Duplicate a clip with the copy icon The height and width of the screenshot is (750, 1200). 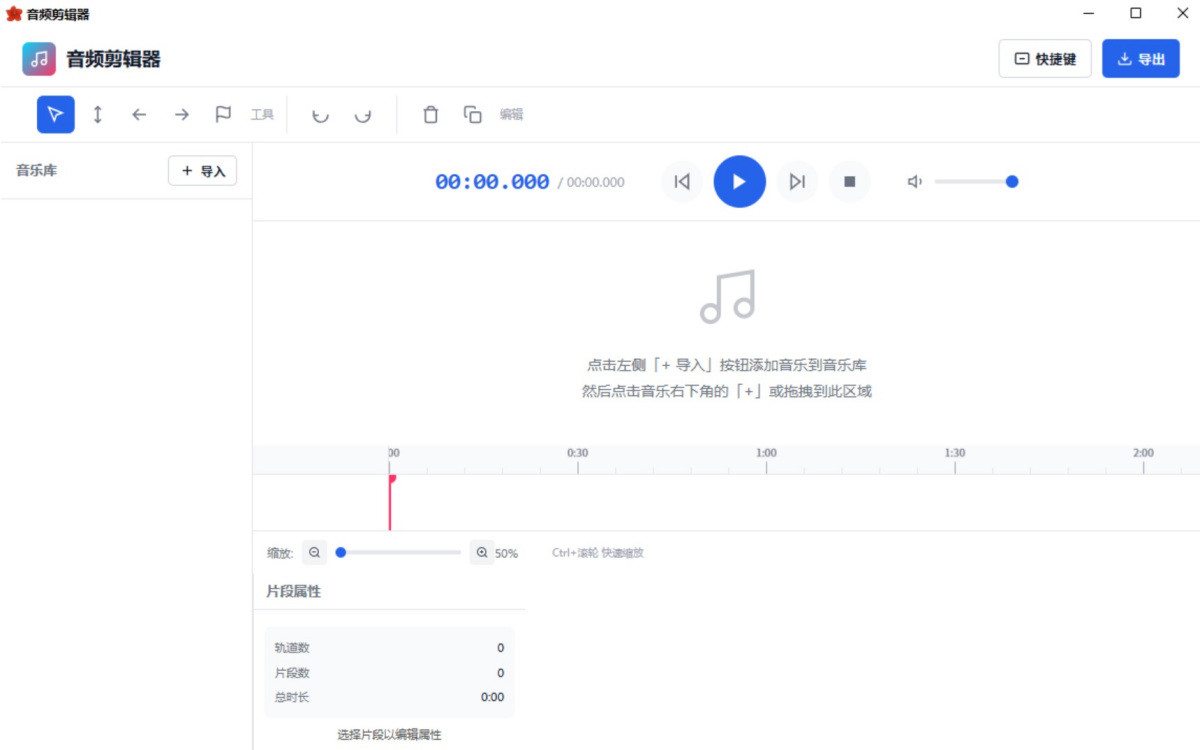point(473,114)
